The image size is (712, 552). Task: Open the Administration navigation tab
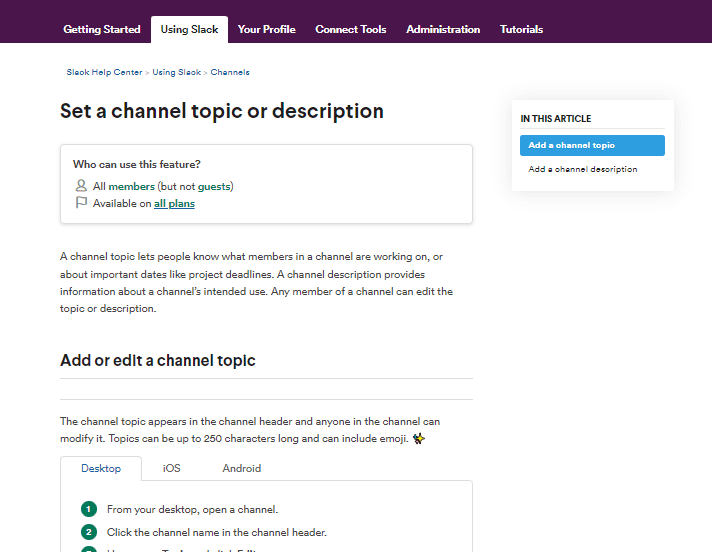(x=443, y=30)
